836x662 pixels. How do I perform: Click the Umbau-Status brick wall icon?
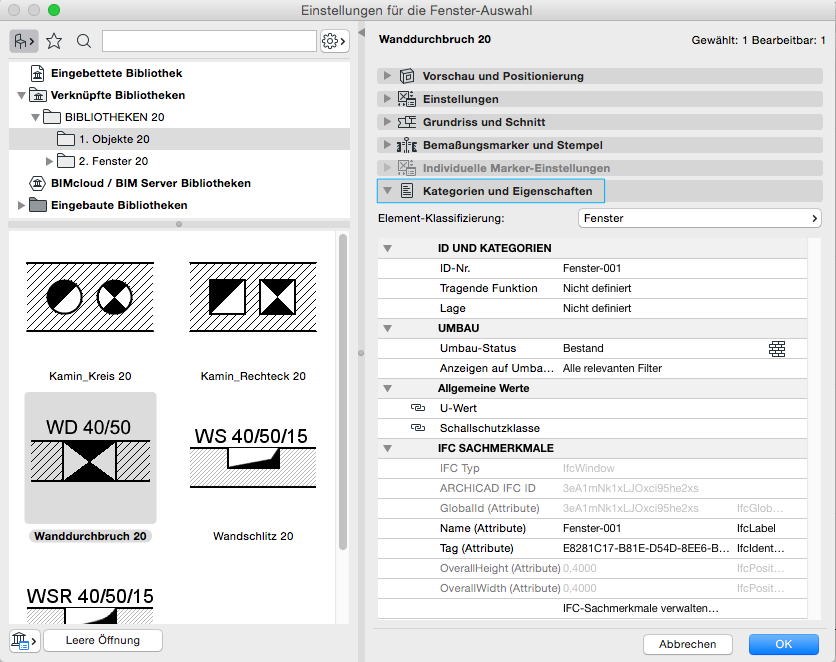tap(777, 349)
